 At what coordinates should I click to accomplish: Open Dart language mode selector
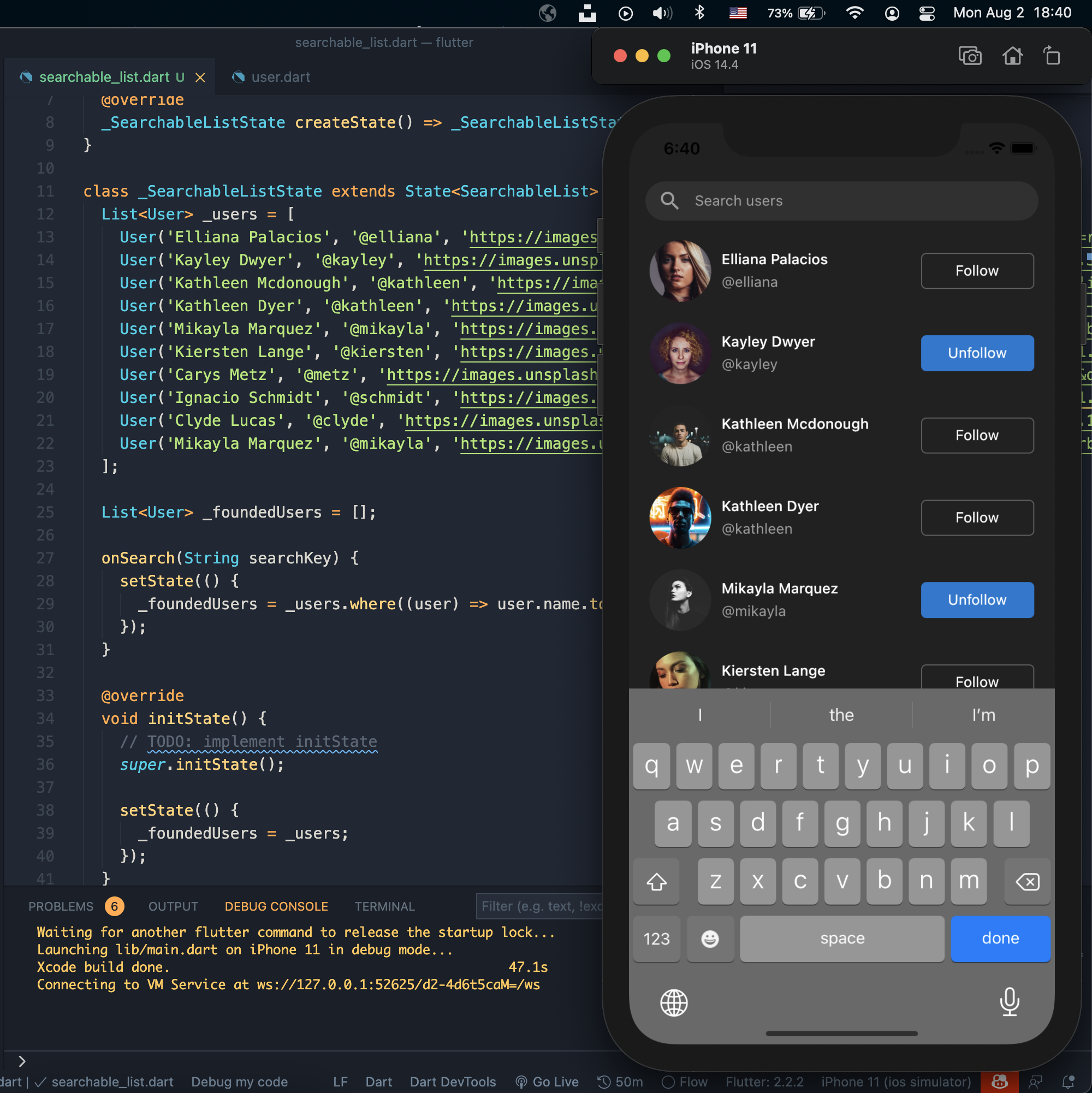378,1082
